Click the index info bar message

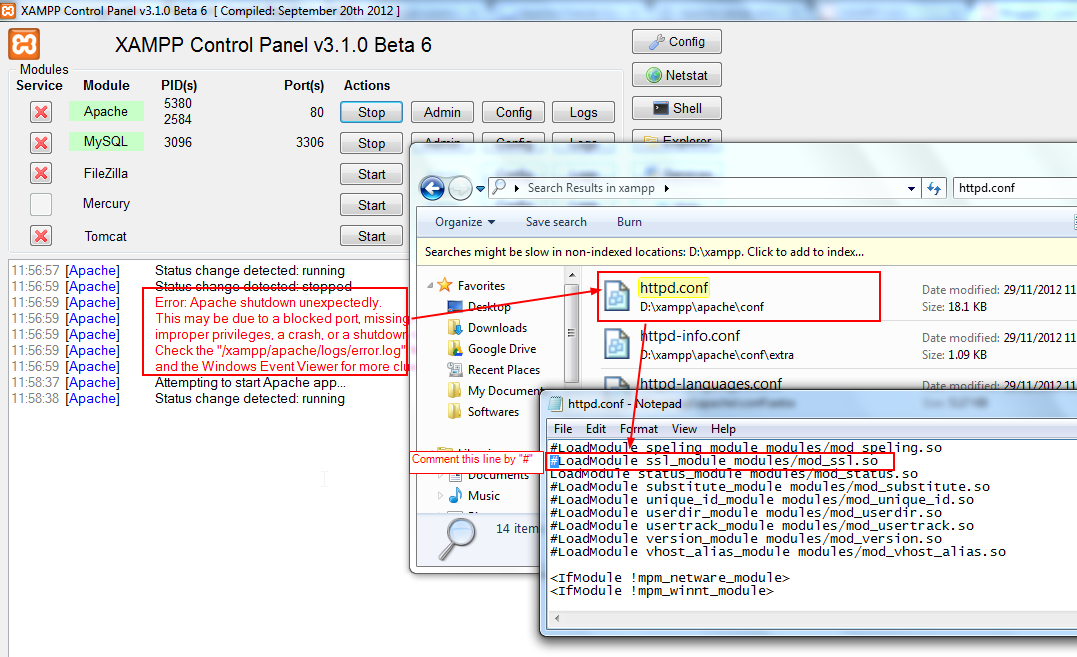[x=644, y=252]
